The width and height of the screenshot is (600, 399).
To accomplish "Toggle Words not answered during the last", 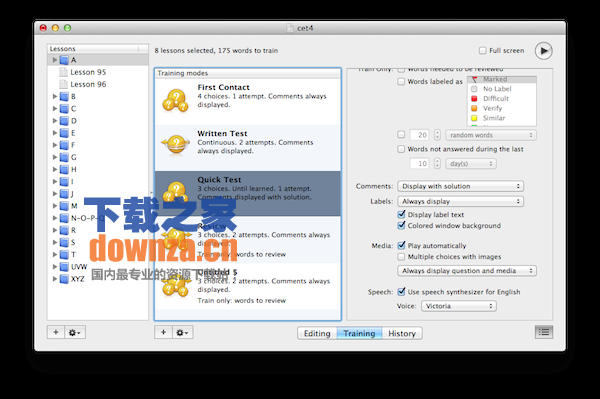I will coord(401,149).
